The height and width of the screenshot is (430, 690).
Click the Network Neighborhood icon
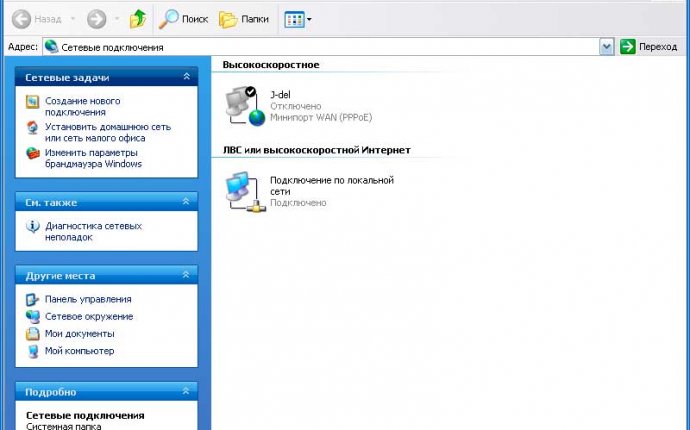click(x=32, y=317)
